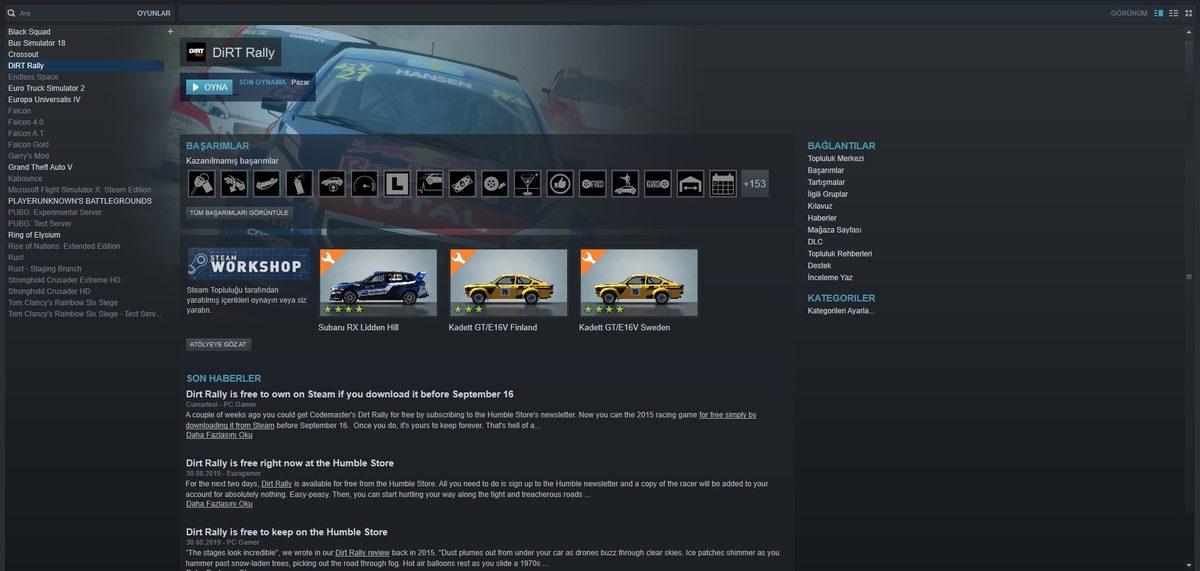Screen dimensions: 1200x571
Task: Switch to grid view icon
Action: coord(1187,13)
